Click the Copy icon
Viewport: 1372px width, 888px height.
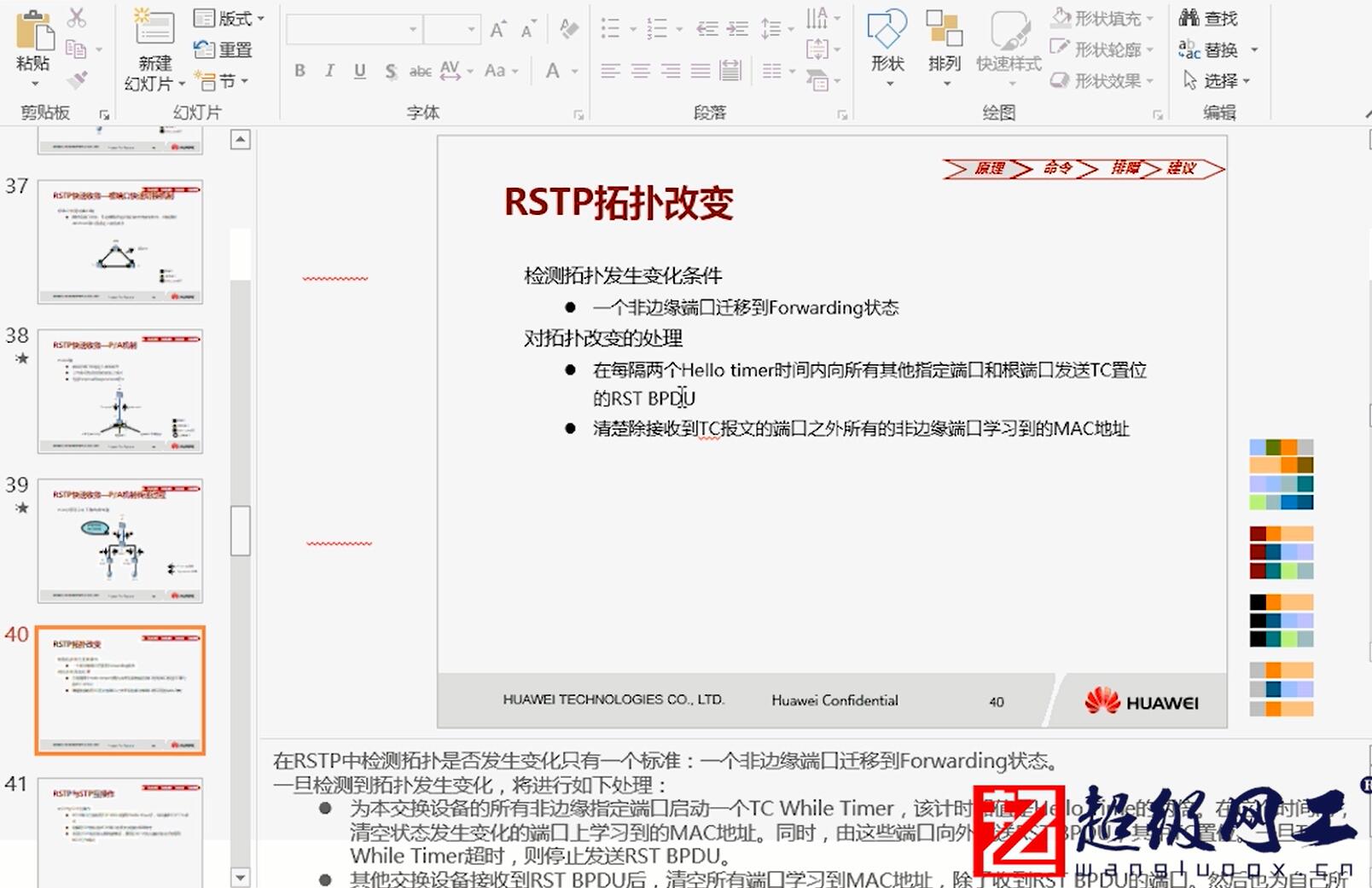pyautogui.click(x=76, y=49)
